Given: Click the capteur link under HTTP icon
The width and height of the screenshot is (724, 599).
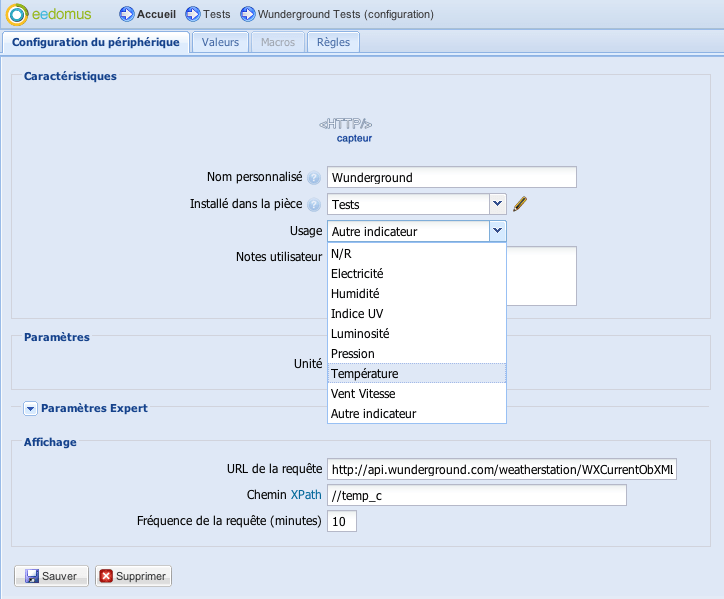Looking at the screenshot, I should pos(354,138).
